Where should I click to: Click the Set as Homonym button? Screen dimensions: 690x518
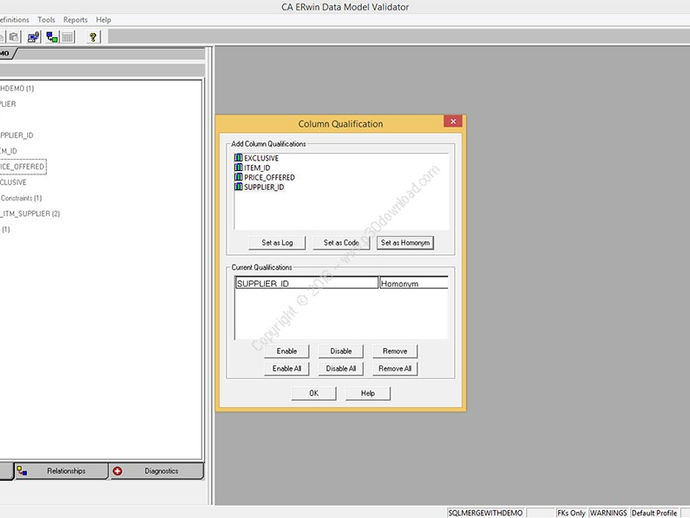tap(405, 243)
